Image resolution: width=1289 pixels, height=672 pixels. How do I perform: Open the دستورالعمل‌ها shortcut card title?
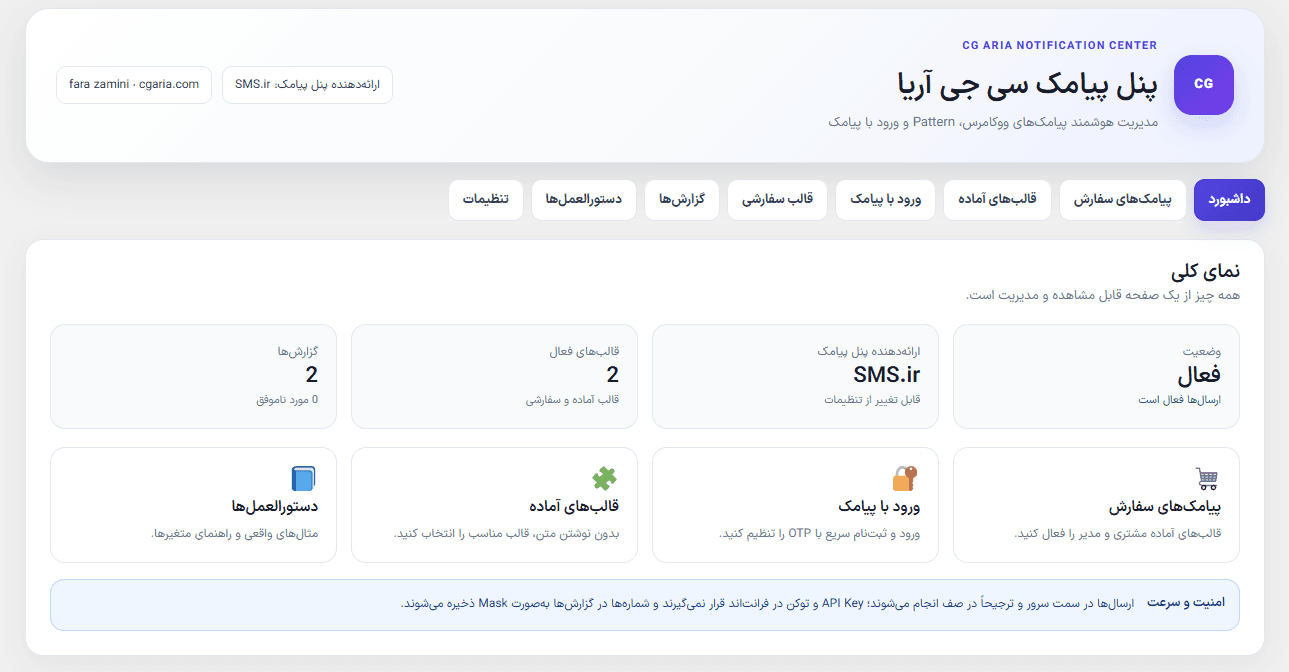tap(275, 506)
